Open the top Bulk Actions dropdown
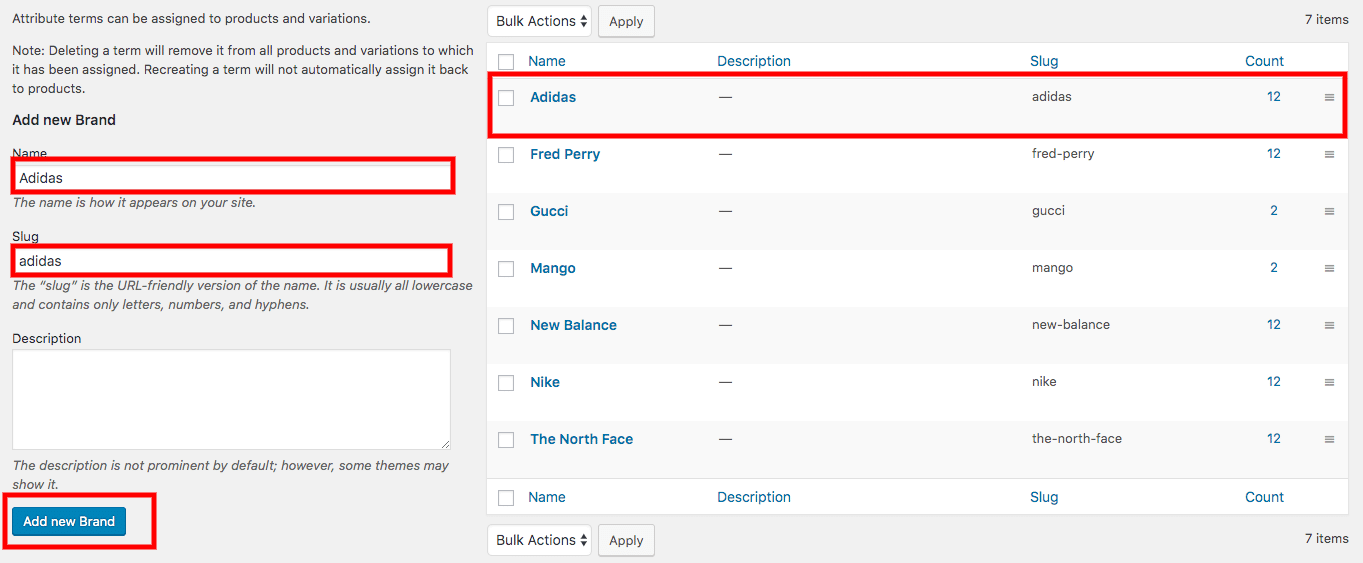The image size is (1363, 563). (540, 21)
